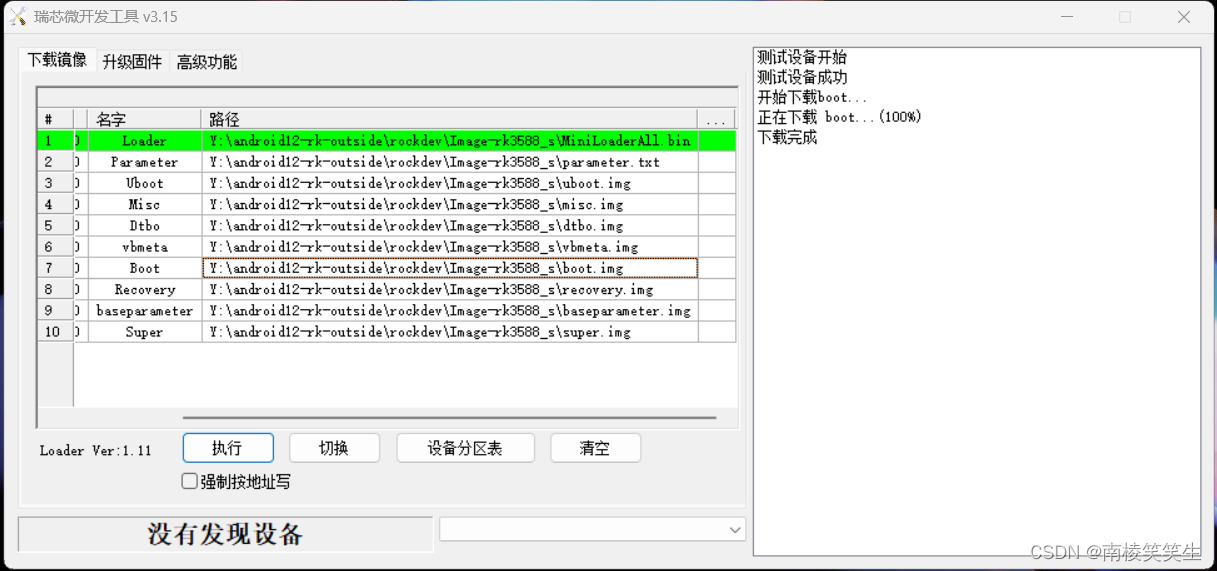Click the super.img path cell
This screenshot has height=571, width=1217.
(449, 331)
